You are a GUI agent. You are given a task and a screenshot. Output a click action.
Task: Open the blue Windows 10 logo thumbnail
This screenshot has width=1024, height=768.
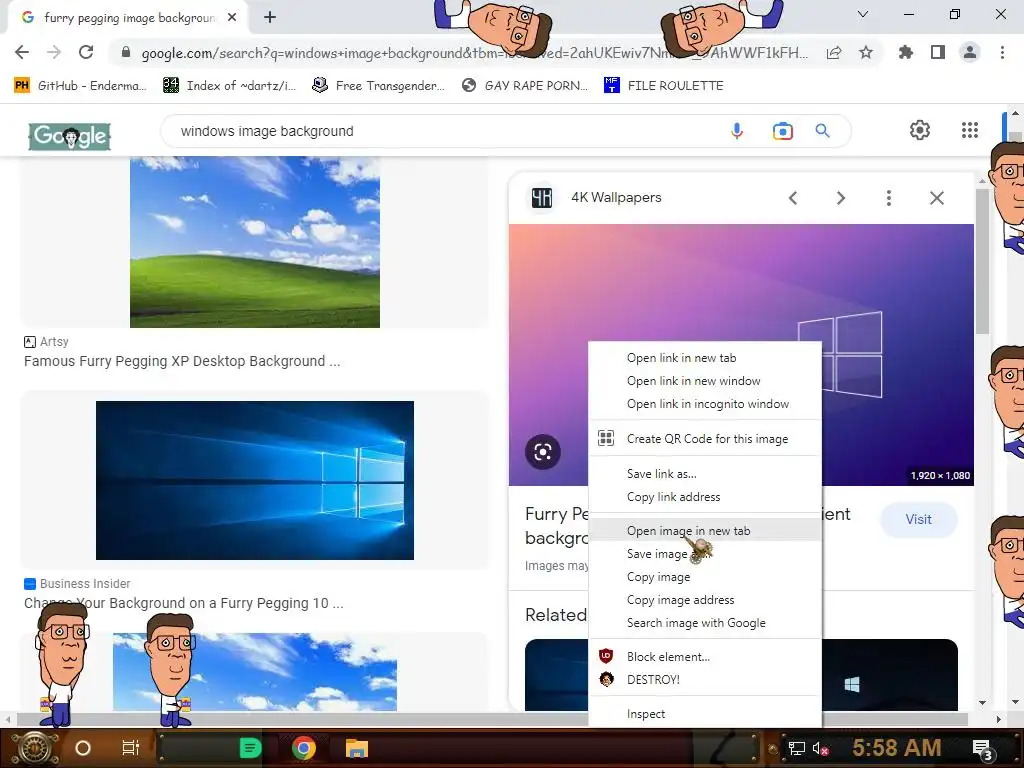point(255,480)
